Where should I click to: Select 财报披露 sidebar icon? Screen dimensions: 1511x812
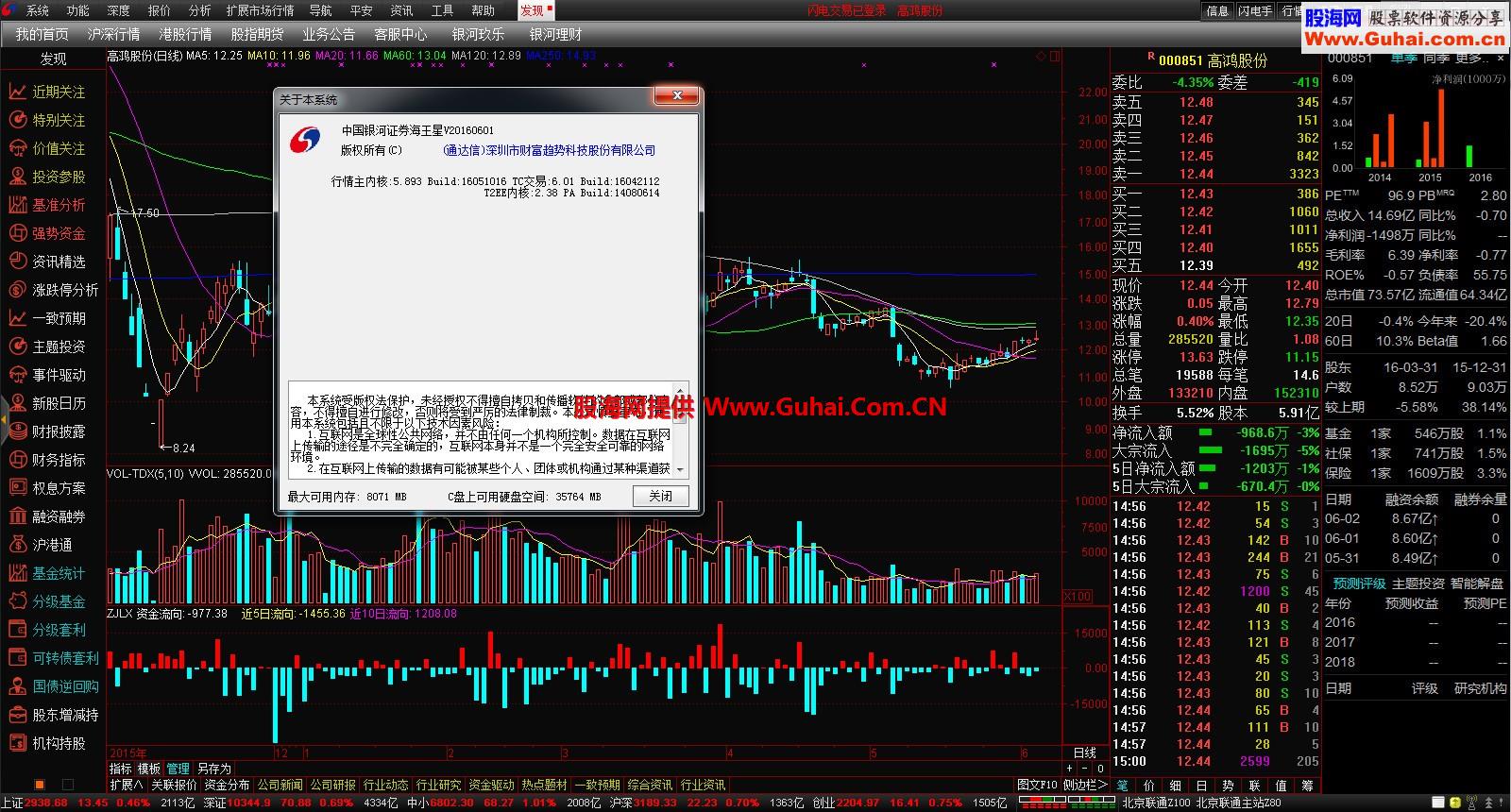click(17, 431)
